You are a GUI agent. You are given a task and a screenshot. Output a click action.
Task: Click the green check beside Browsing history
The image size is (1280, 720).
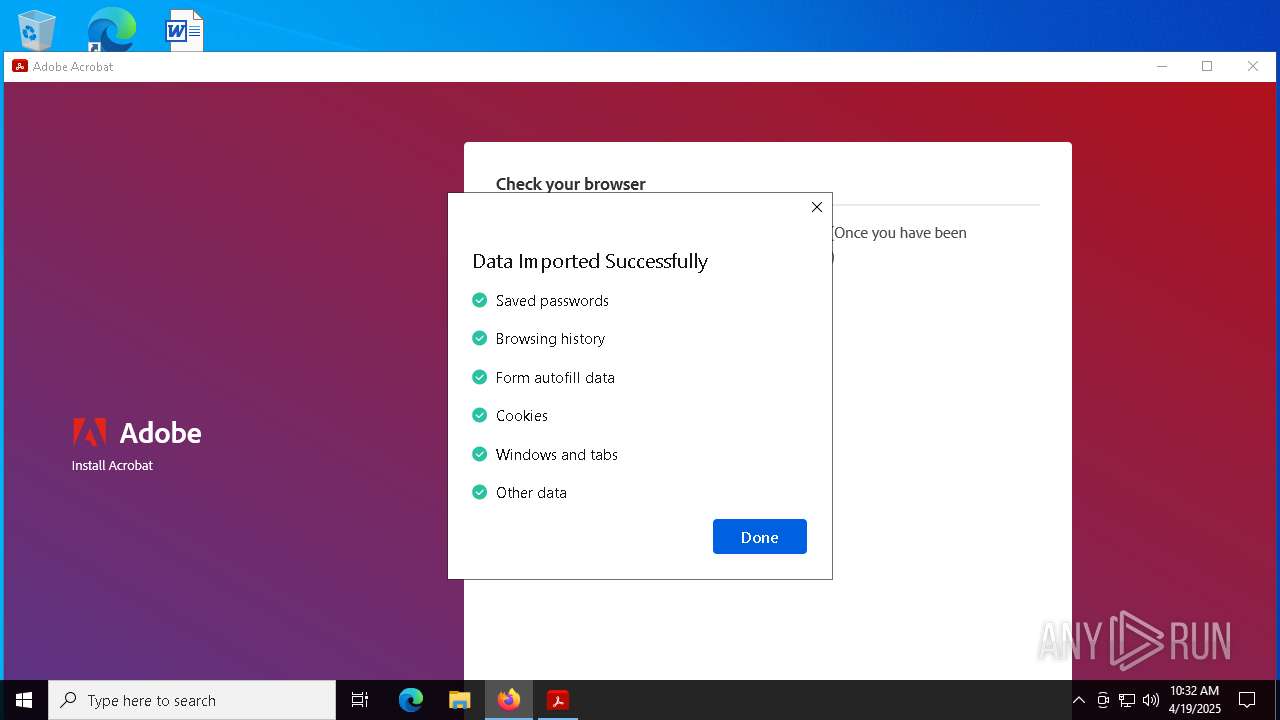pos(480,338)
